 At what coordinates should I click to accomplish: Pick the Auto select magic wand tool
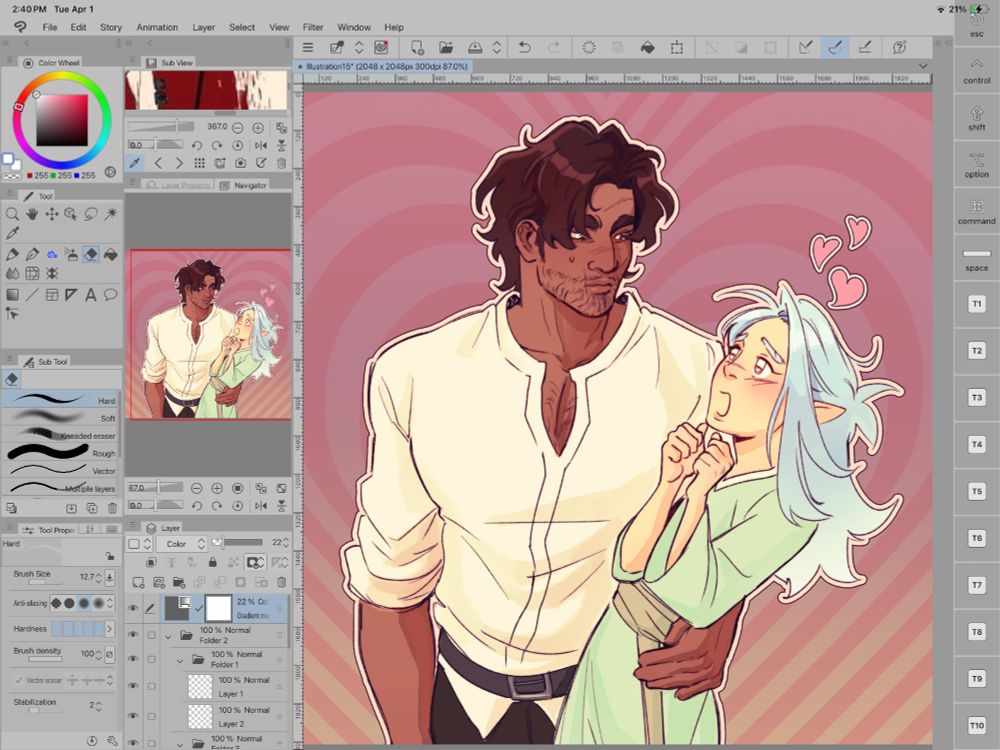(111, 214)
